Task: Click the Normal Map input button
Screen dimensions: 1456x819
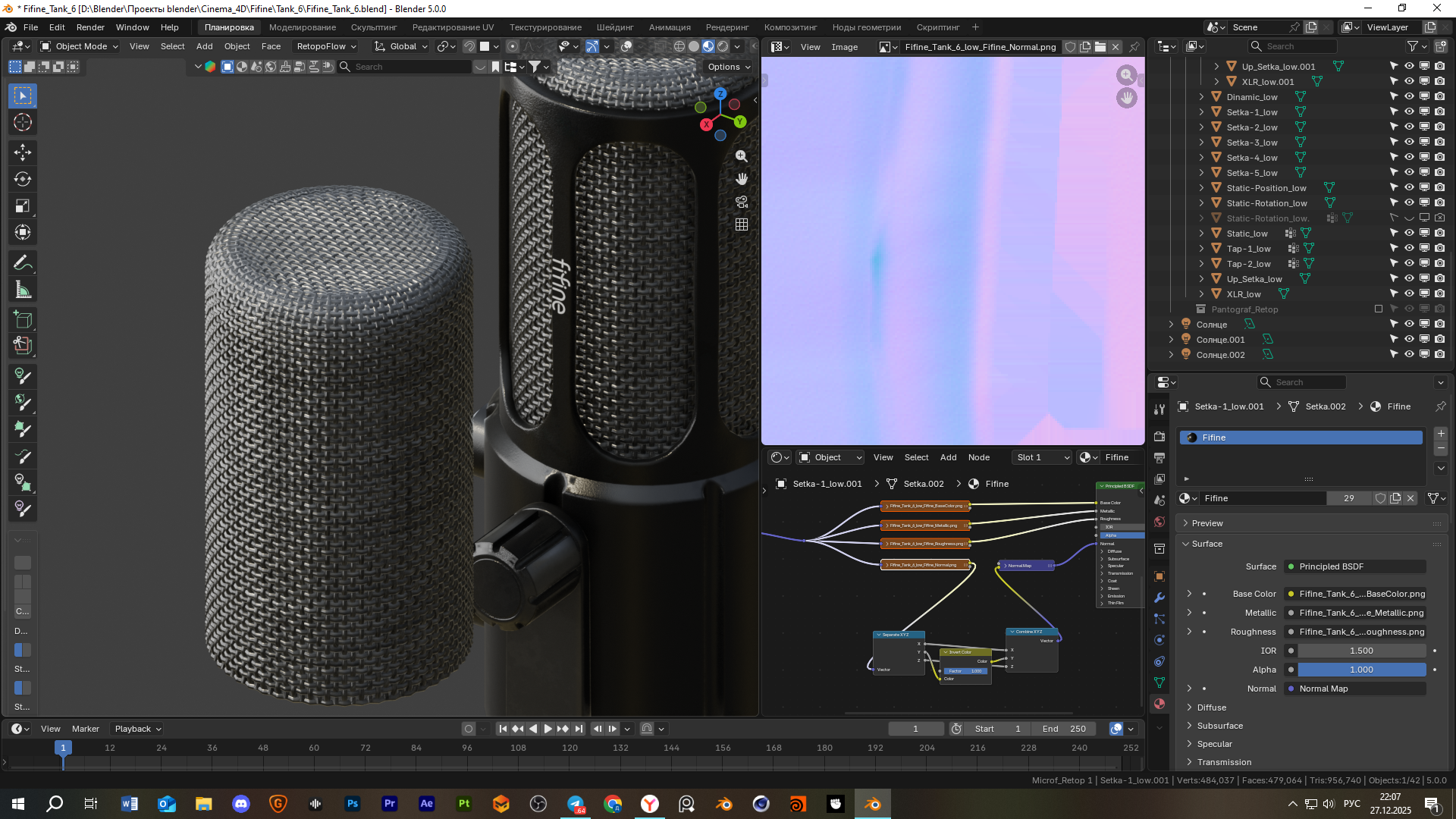Action: [x=1356, y=689]
